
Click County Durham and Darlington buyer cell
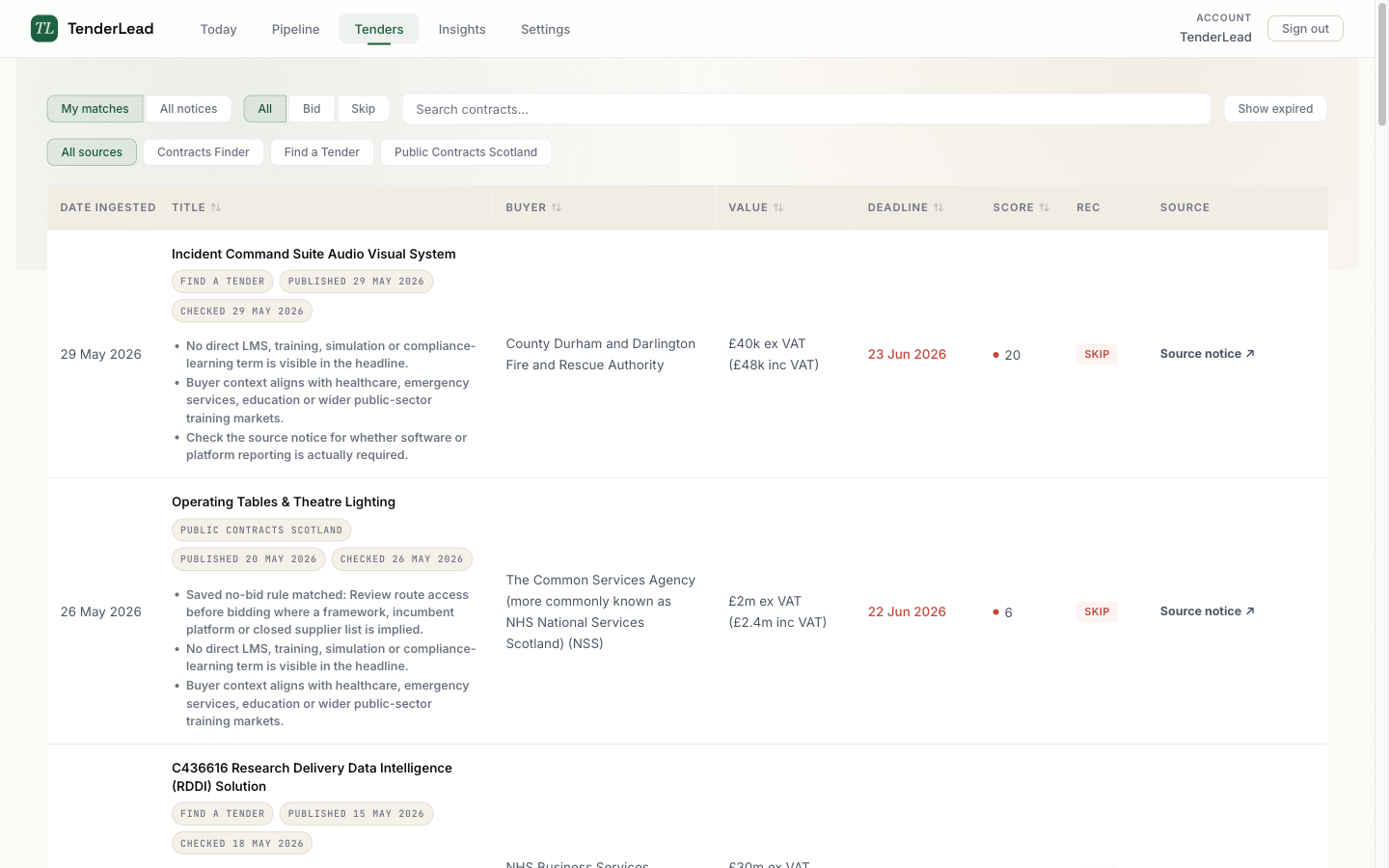click(601, 354)
